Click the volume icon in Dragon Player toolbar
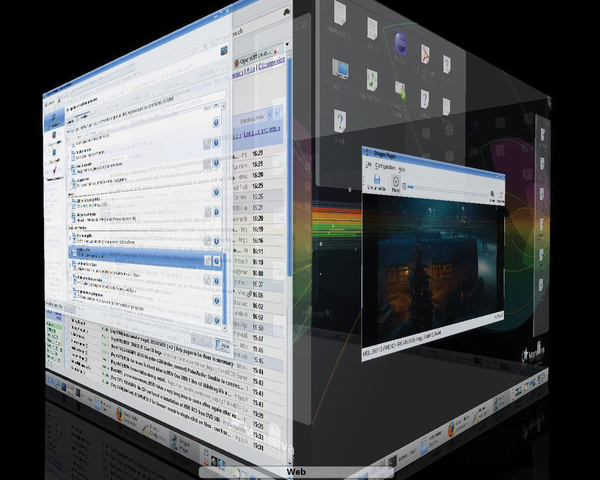Screen dimensions: 600x480 tap(492, 196)
